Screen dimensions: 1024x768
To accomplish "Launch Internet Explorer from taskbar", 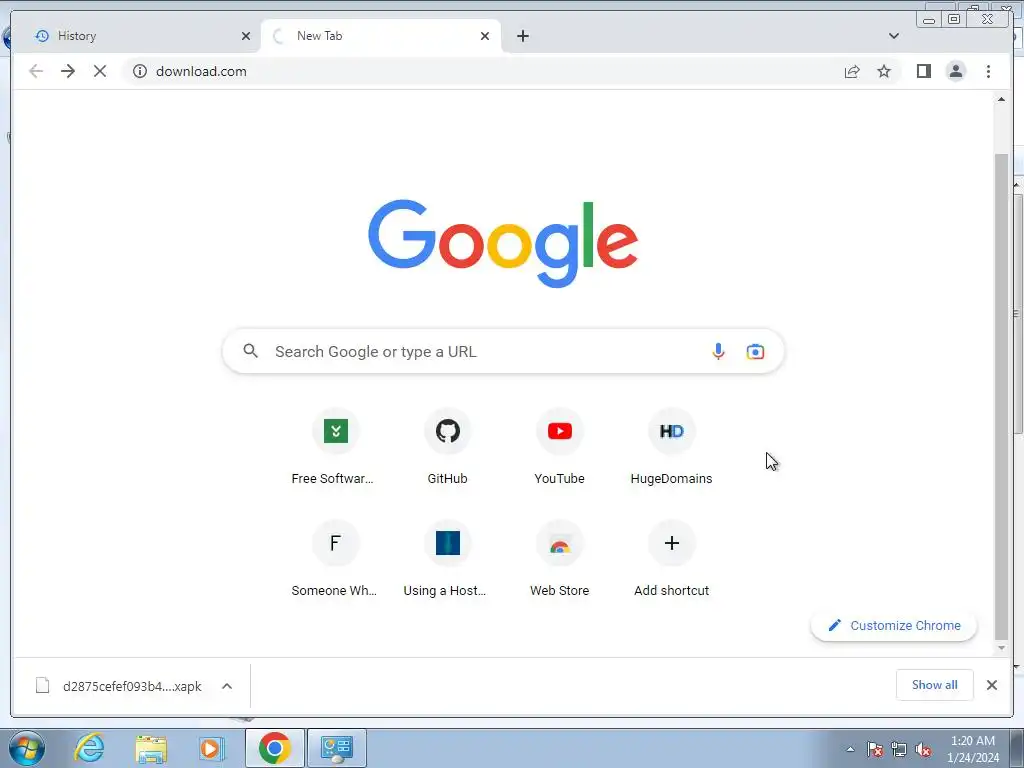I will pyautogui.click(x=89, y=748).
